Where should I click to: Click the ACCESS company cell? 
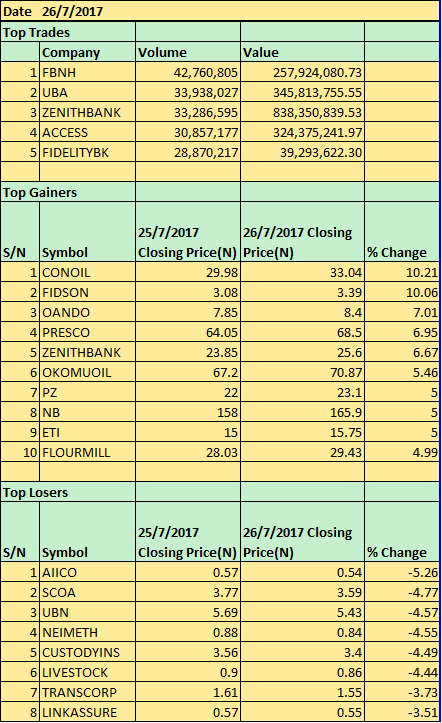[88, 132]
